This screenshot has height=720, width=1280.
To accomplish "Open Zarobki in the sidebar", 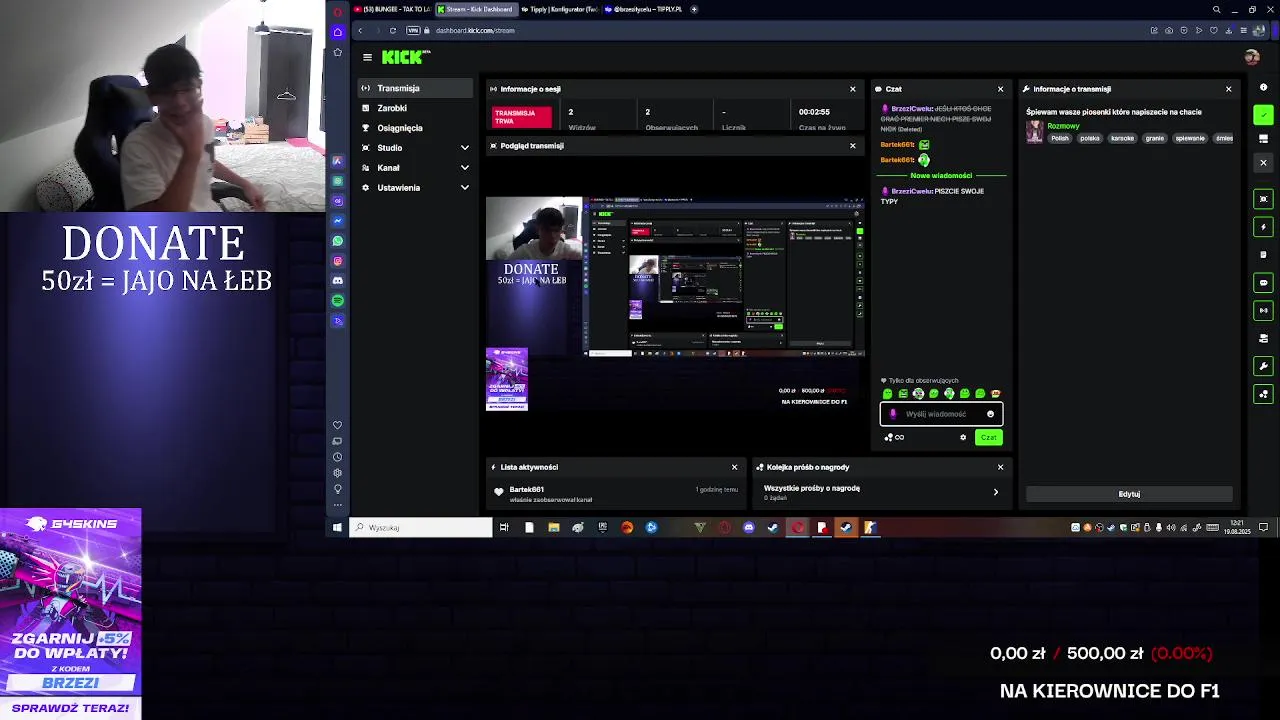I will pos(415,108).
